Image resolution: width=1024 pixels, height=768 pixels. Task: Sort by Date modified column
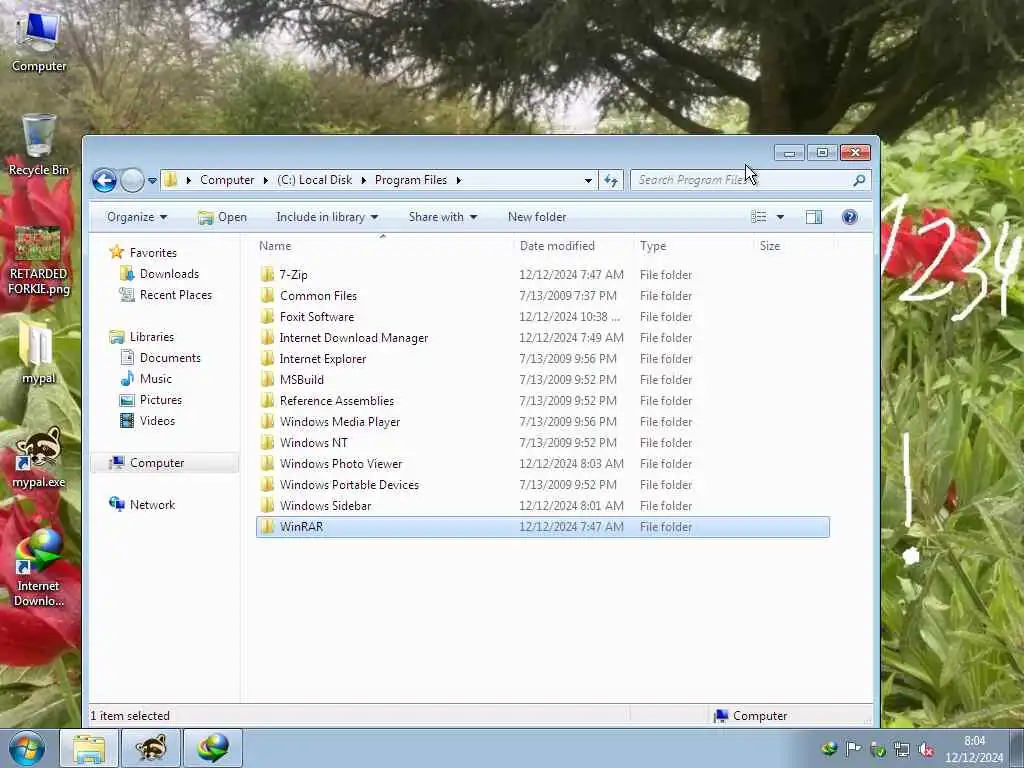(573, 246)
